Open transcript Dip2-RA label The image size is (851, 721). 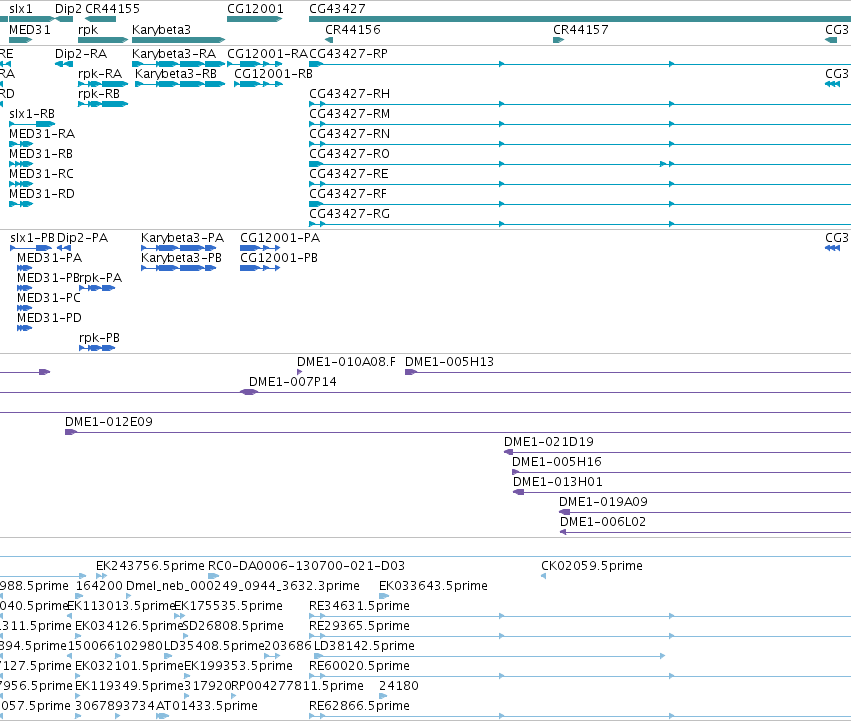coord(81,54)
